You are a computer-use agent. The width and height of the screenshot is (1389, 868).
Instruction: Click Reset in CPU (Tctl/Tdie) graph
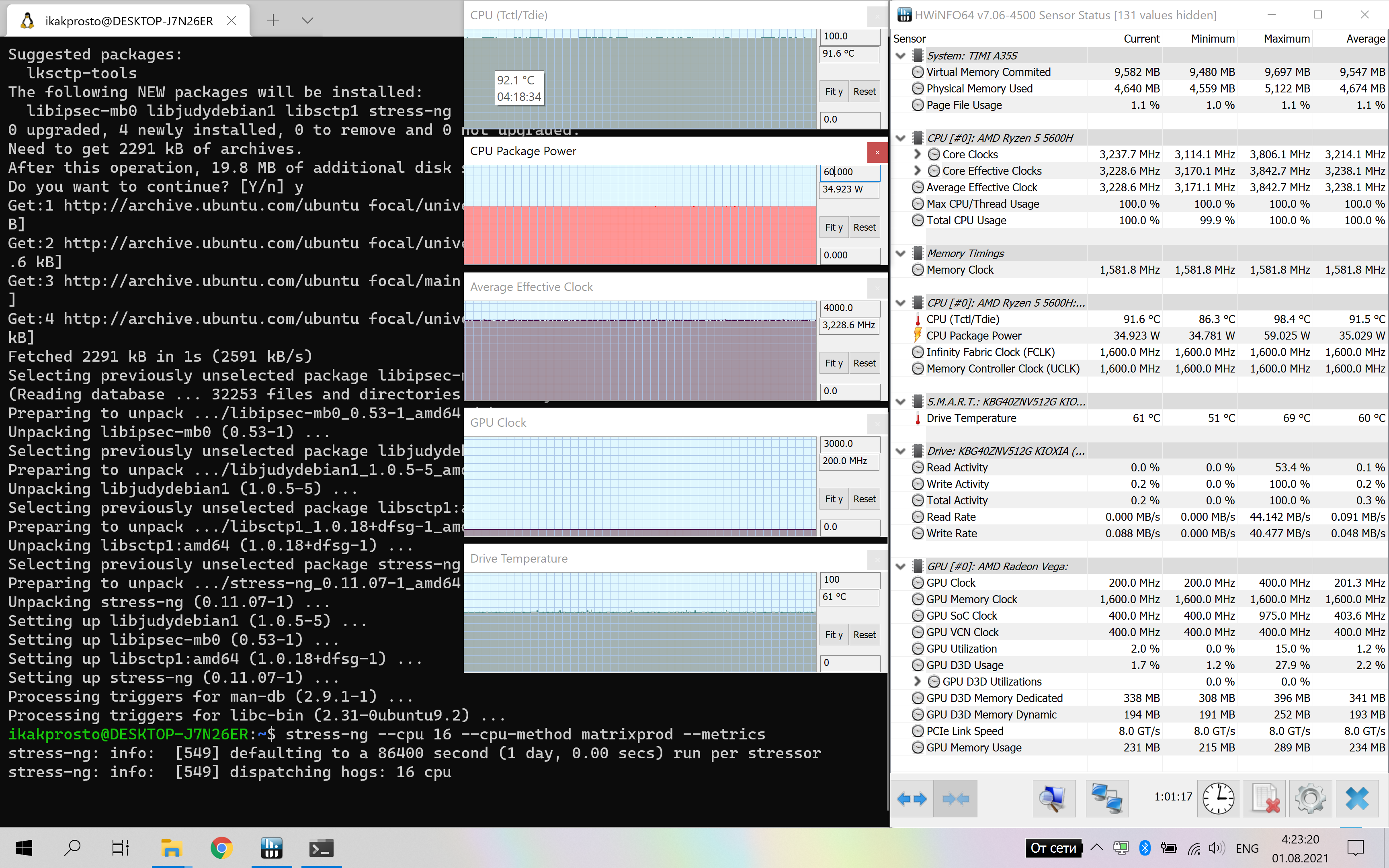(x=865, y=91)
